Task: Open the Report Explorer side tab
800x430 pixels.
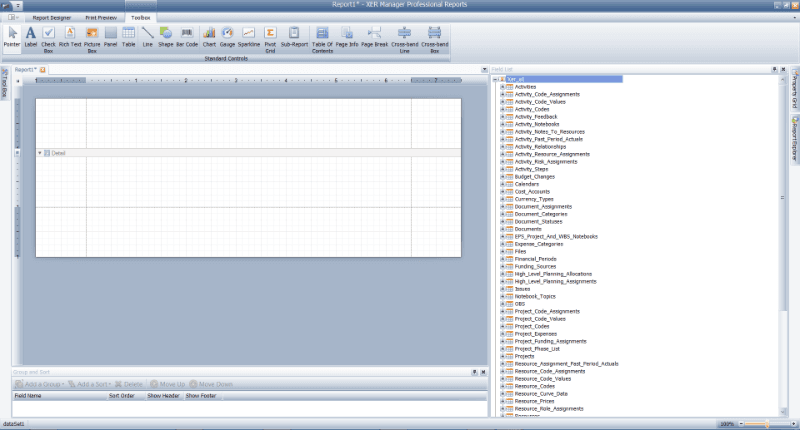Action: (794, 138)
